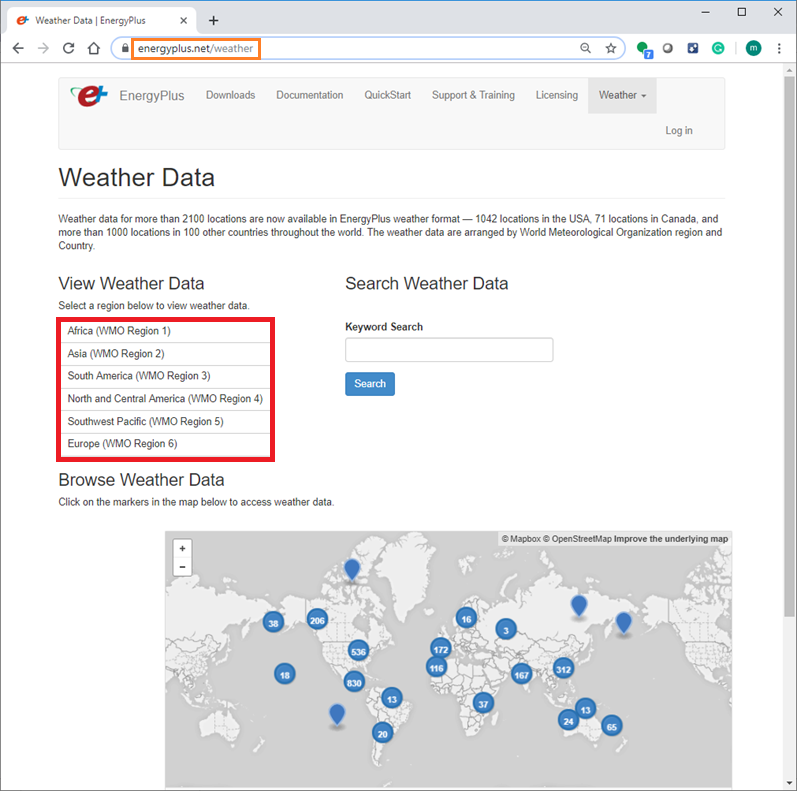Open the Chrome three-dot menu
Image resolution: width=797 pixels, height=791 pixels.
(x=779, y=48)
